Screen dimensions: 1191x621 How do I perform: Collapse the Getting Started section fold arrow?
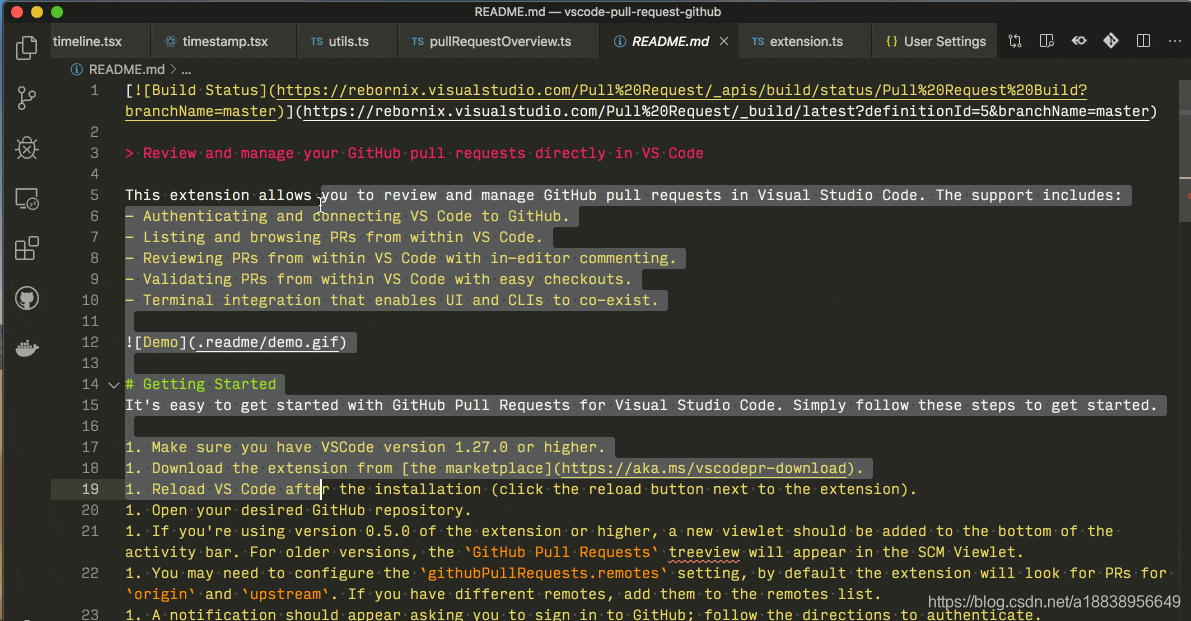[x=114, y=385]
